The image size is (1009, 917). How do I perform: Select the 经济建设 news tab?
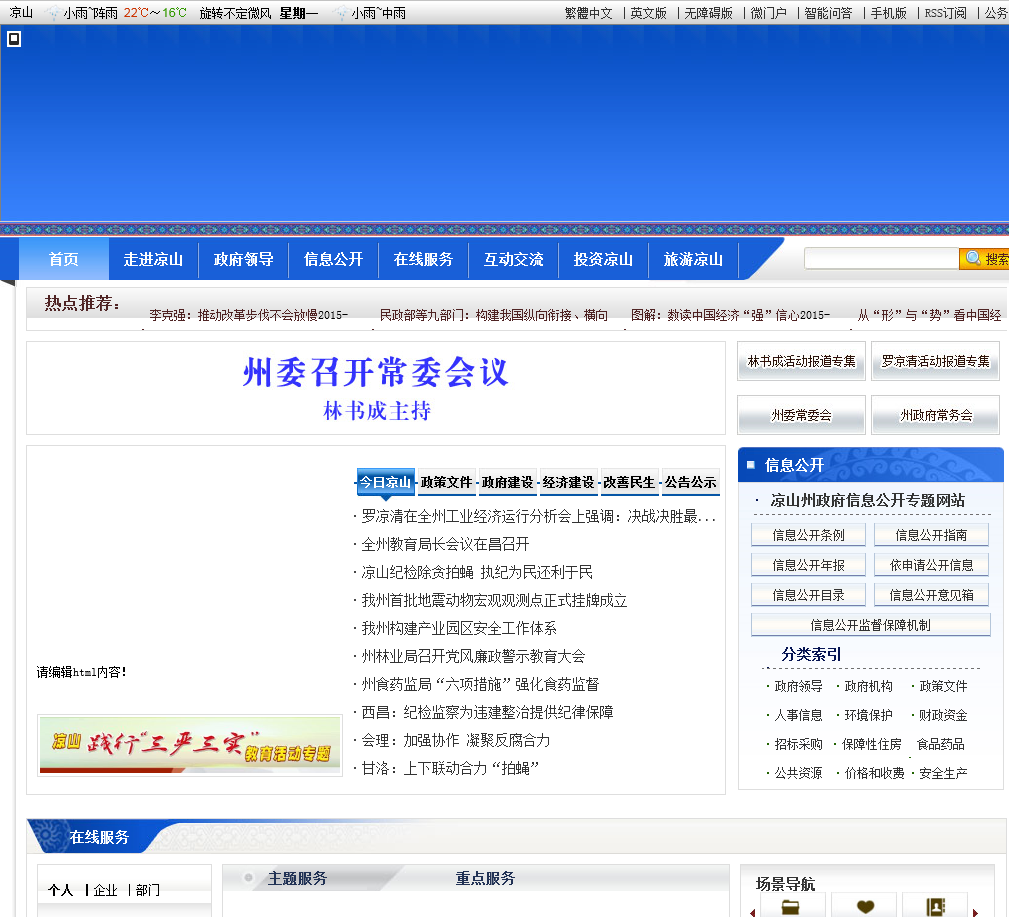[x=568, y=482]
